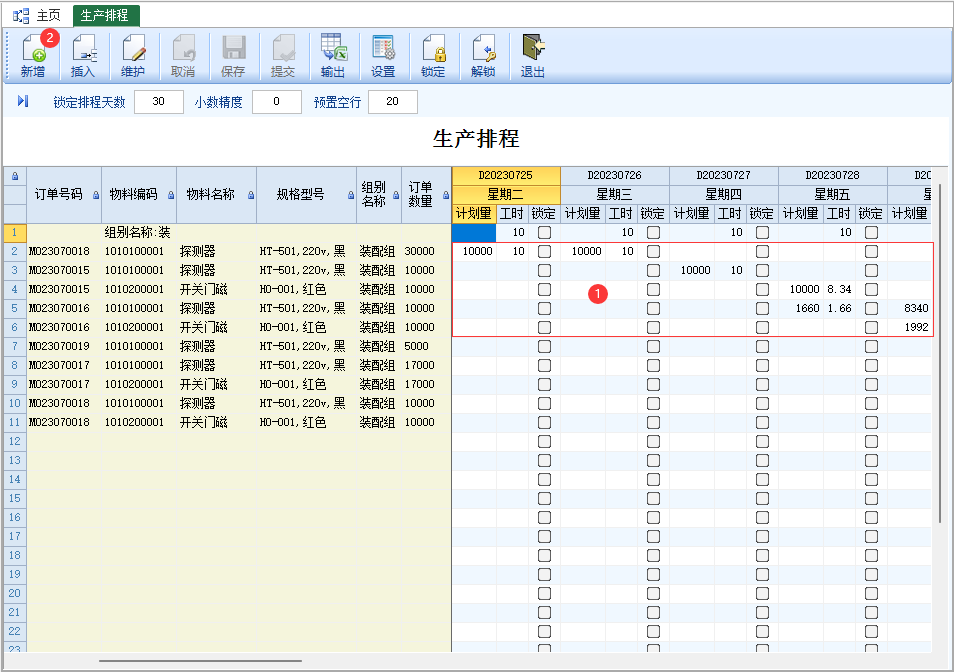This screenshot has height=672, width=954.
Task: Select row header number 7
Action: pos(14,347)
